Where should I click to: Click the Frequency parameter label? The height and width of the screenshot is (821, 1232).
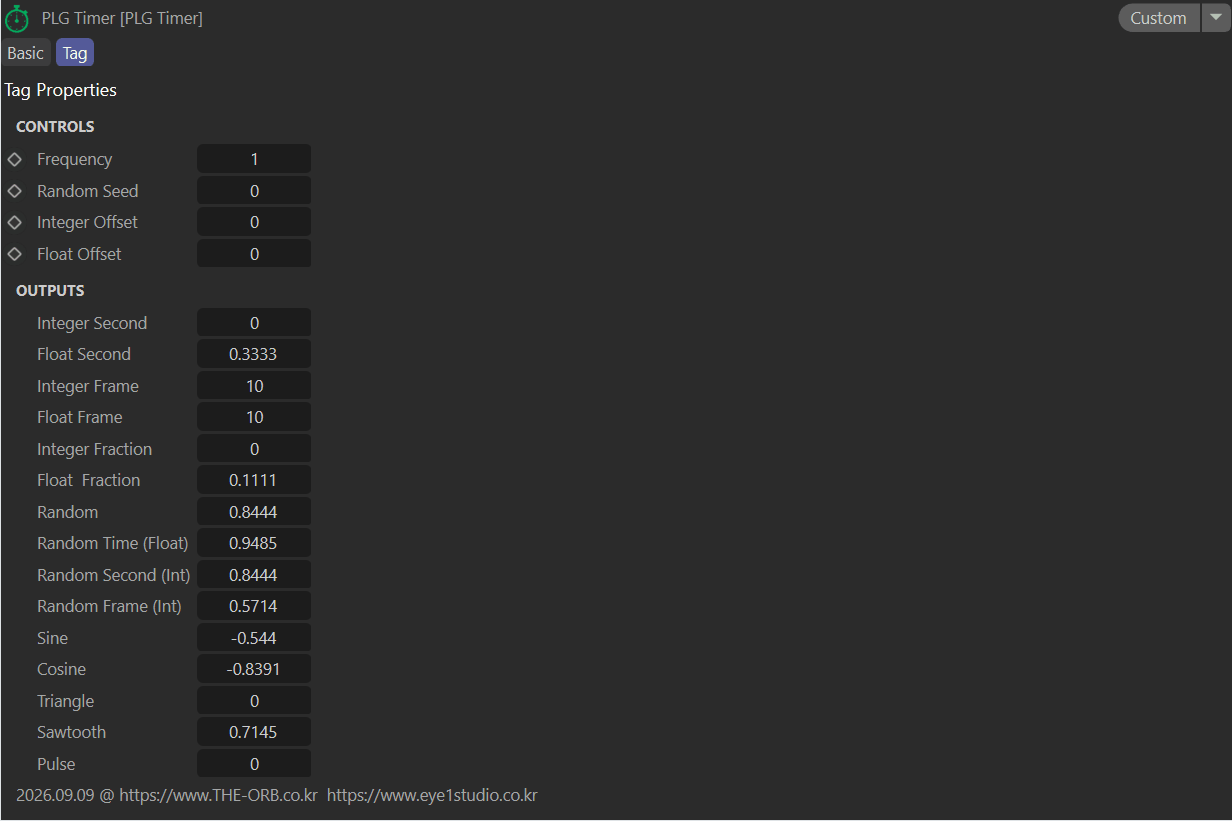[x=74, y=159]
